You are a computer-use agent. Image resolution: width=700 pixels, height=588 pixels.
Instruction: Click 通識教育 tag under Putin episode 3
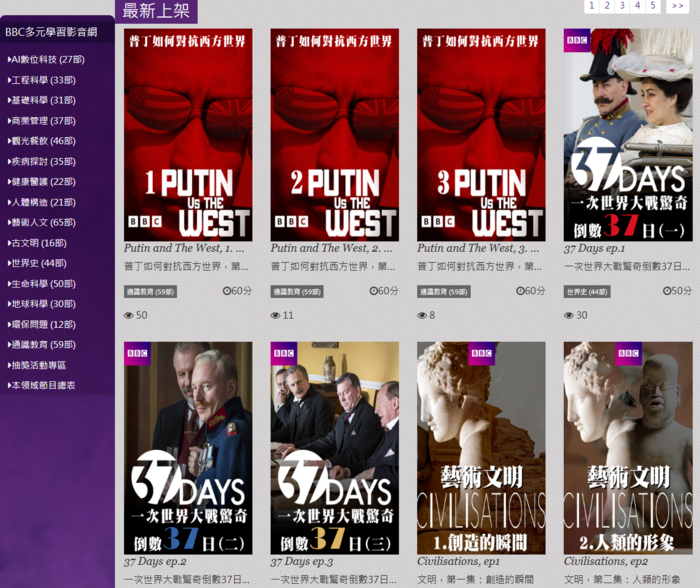coord(444,292)
